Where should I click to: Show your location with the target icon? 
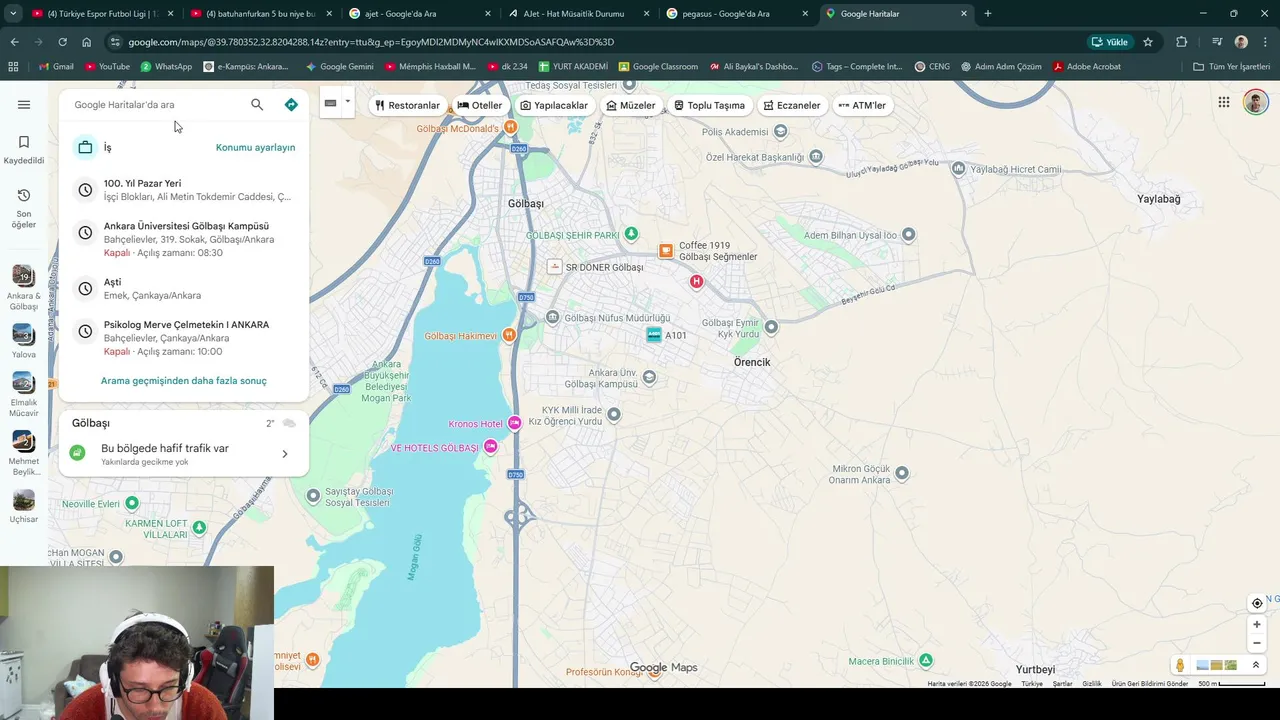pos(1257,603)
